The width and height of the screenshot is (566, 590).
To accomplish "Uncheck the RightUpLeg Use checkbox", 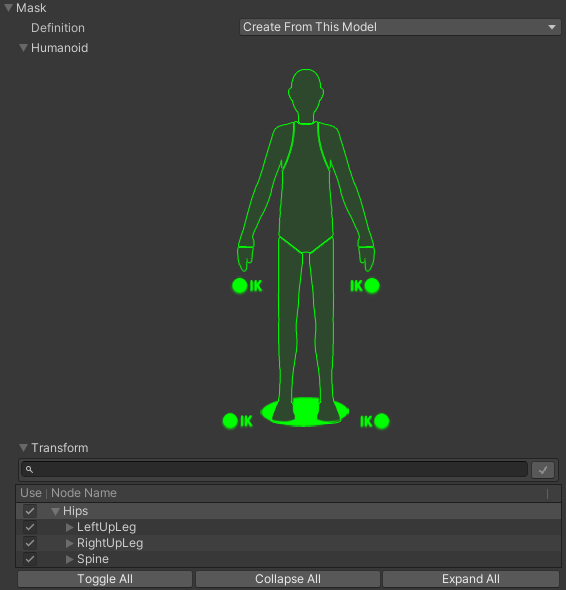I will (30, 543).
